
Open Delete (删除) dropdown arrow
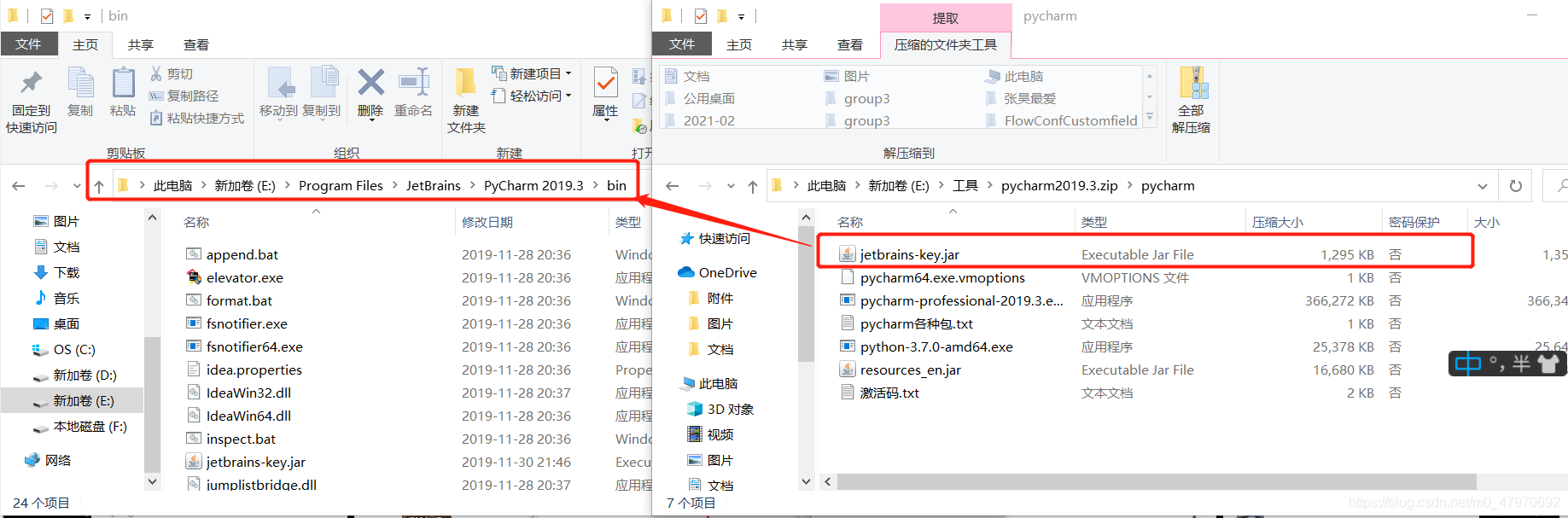(x=370, y=122)
